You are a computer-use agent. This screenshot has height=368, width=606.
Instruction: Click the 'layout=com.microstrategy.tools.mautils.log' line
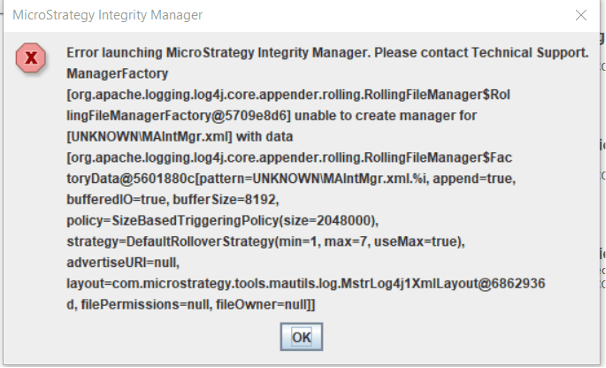pos(306,283)
